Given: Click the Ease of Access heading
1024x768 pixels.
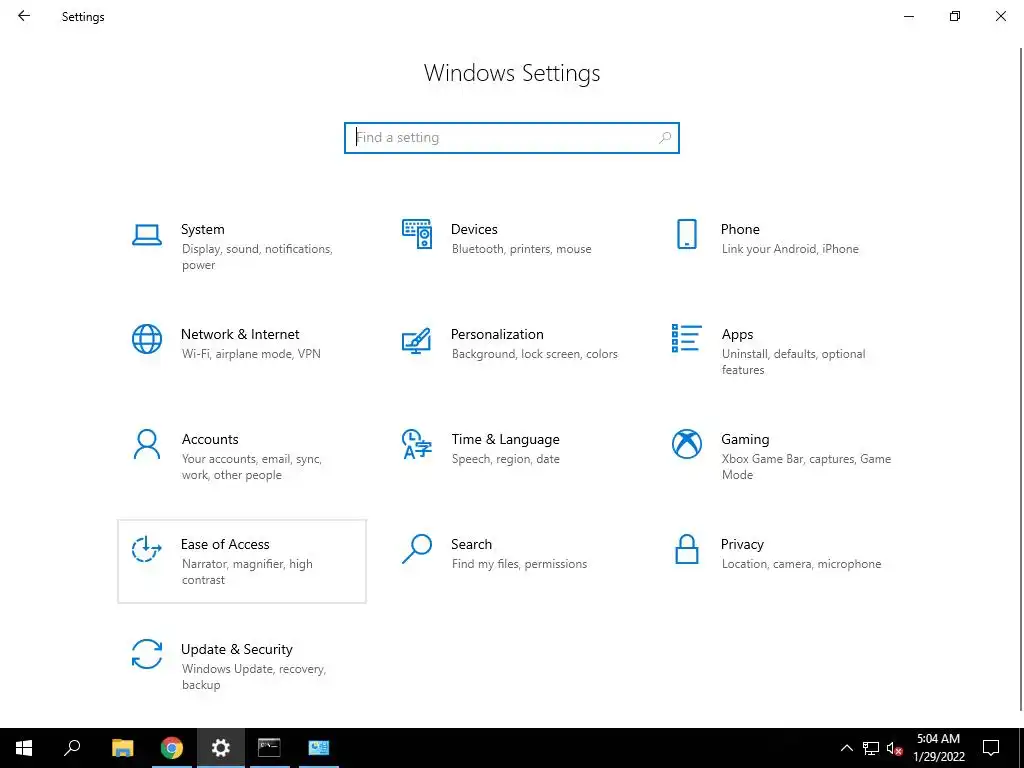Looking at the screenshot, I should pos(225,545).
